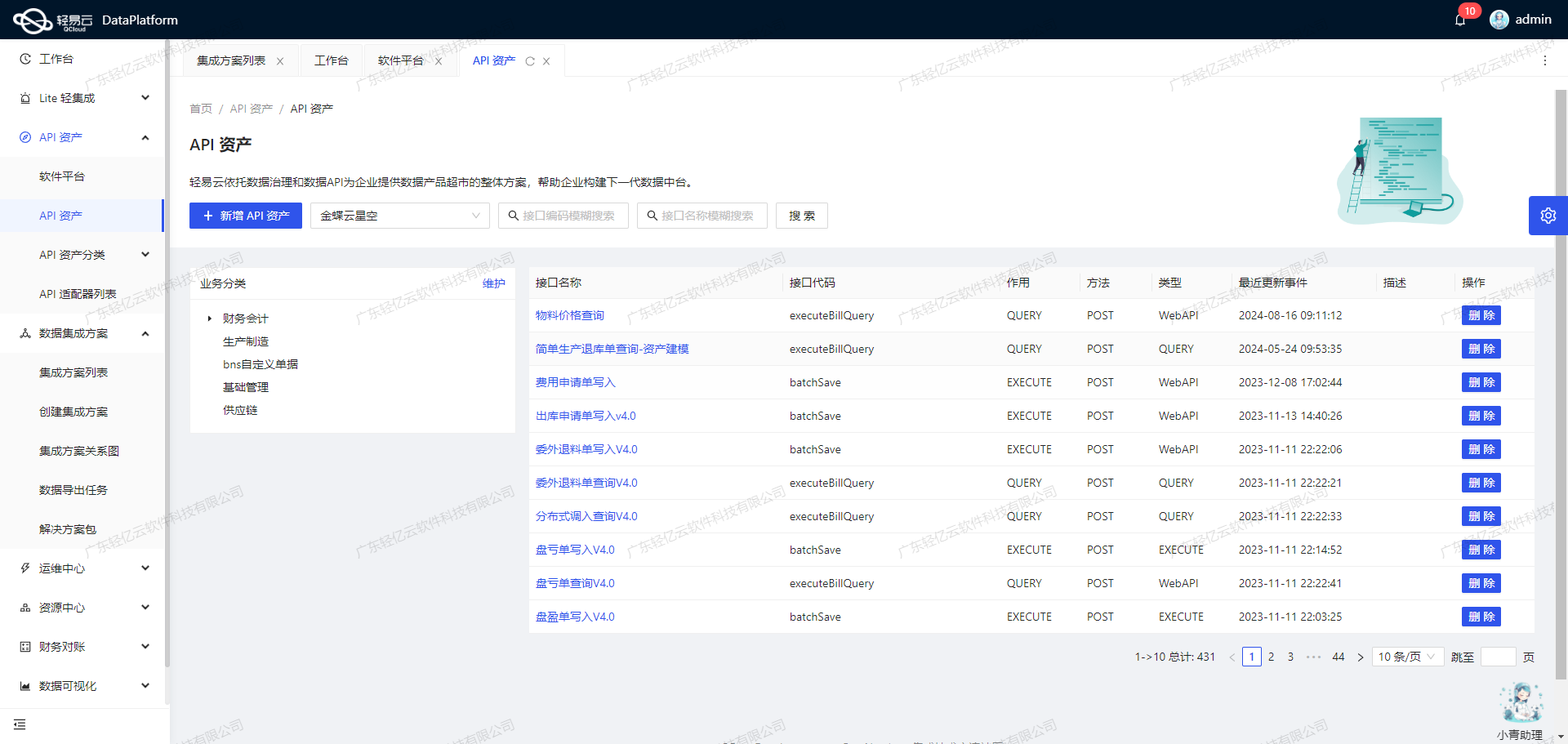This screenshot has width=1568, height=744.
Task: Click the API 资产 compass icon
Action: coord(25,137)
